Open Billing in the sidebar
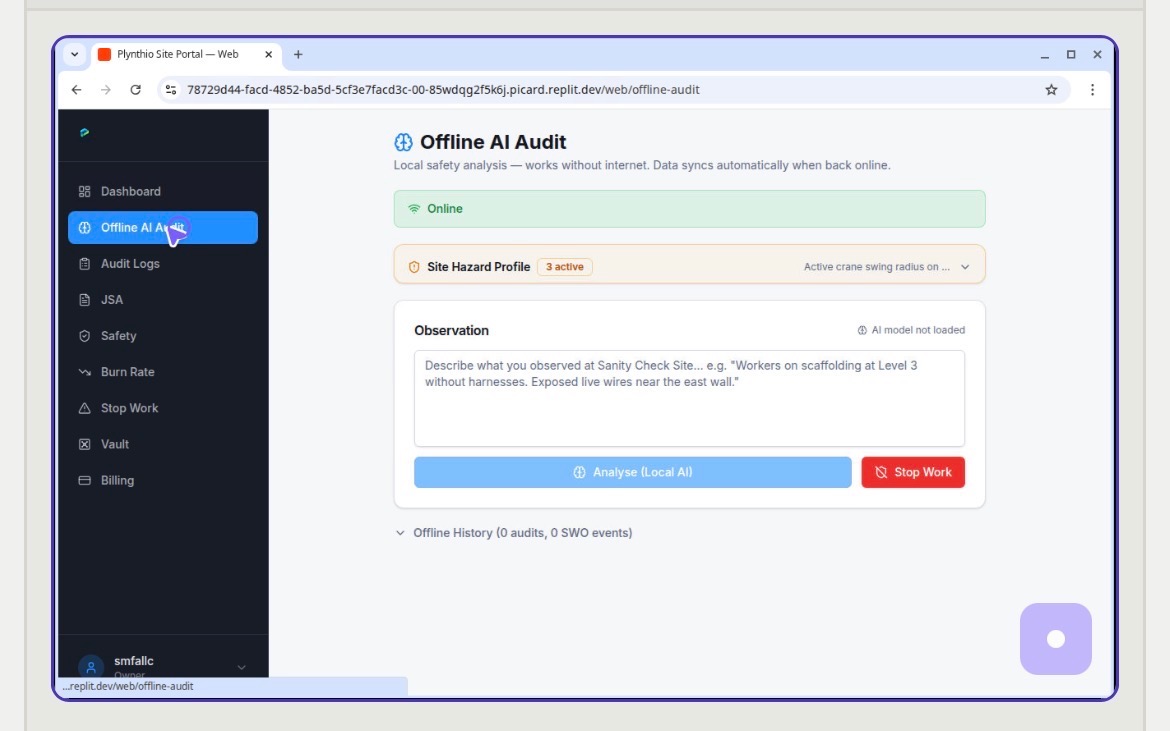 pyautogui.click(x=163, y=480)
